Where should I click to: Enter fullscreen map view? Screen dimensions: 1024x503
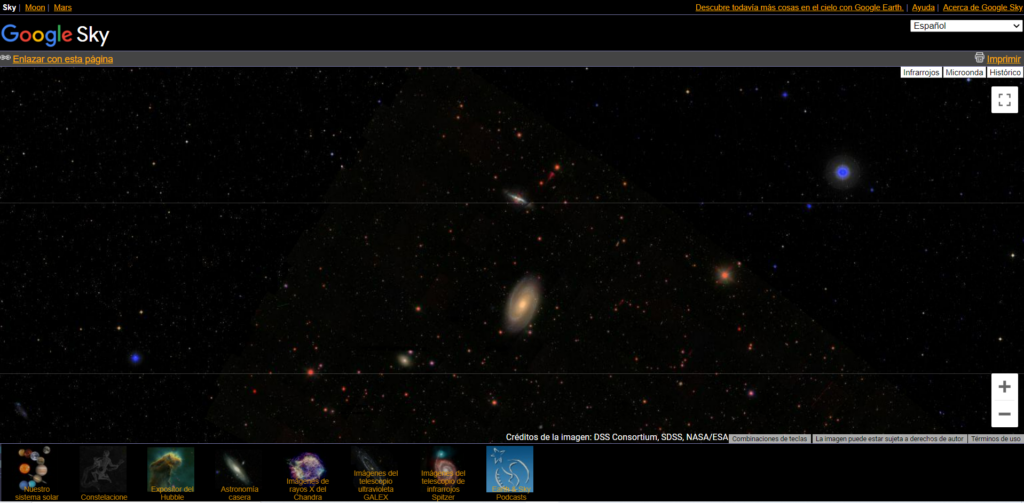click(x=1004, y=100)
